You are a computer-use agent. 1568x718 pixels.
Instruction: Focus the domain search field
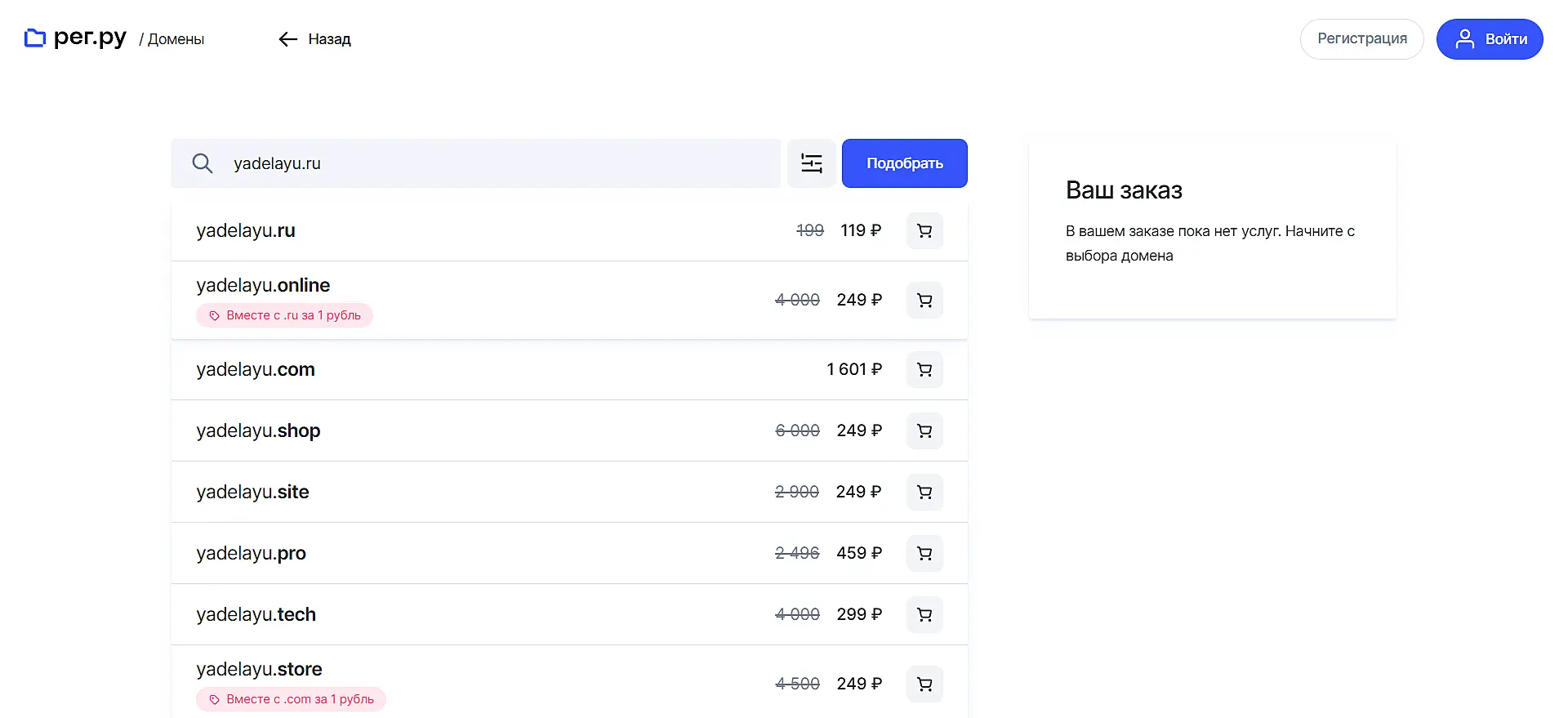tap(498, 163)
